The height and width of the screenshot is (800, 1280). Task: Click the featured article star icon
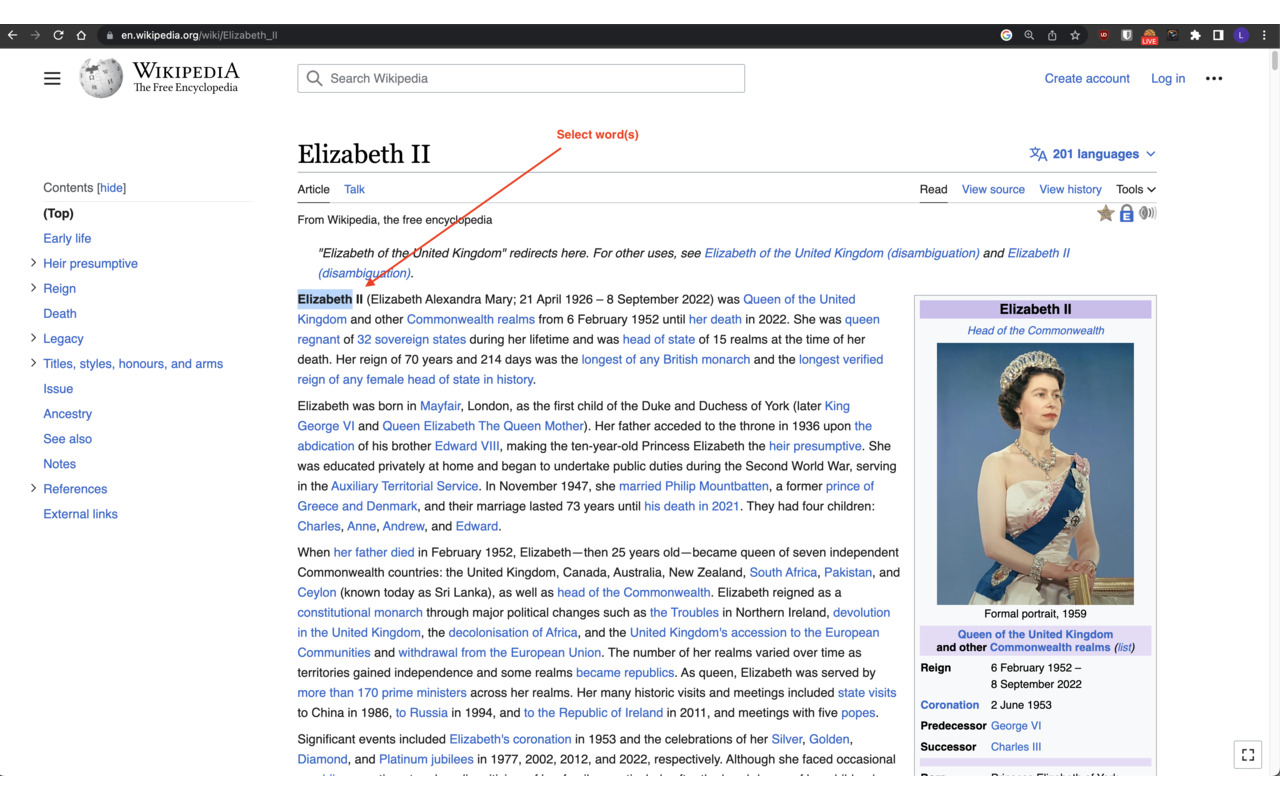1105,213
